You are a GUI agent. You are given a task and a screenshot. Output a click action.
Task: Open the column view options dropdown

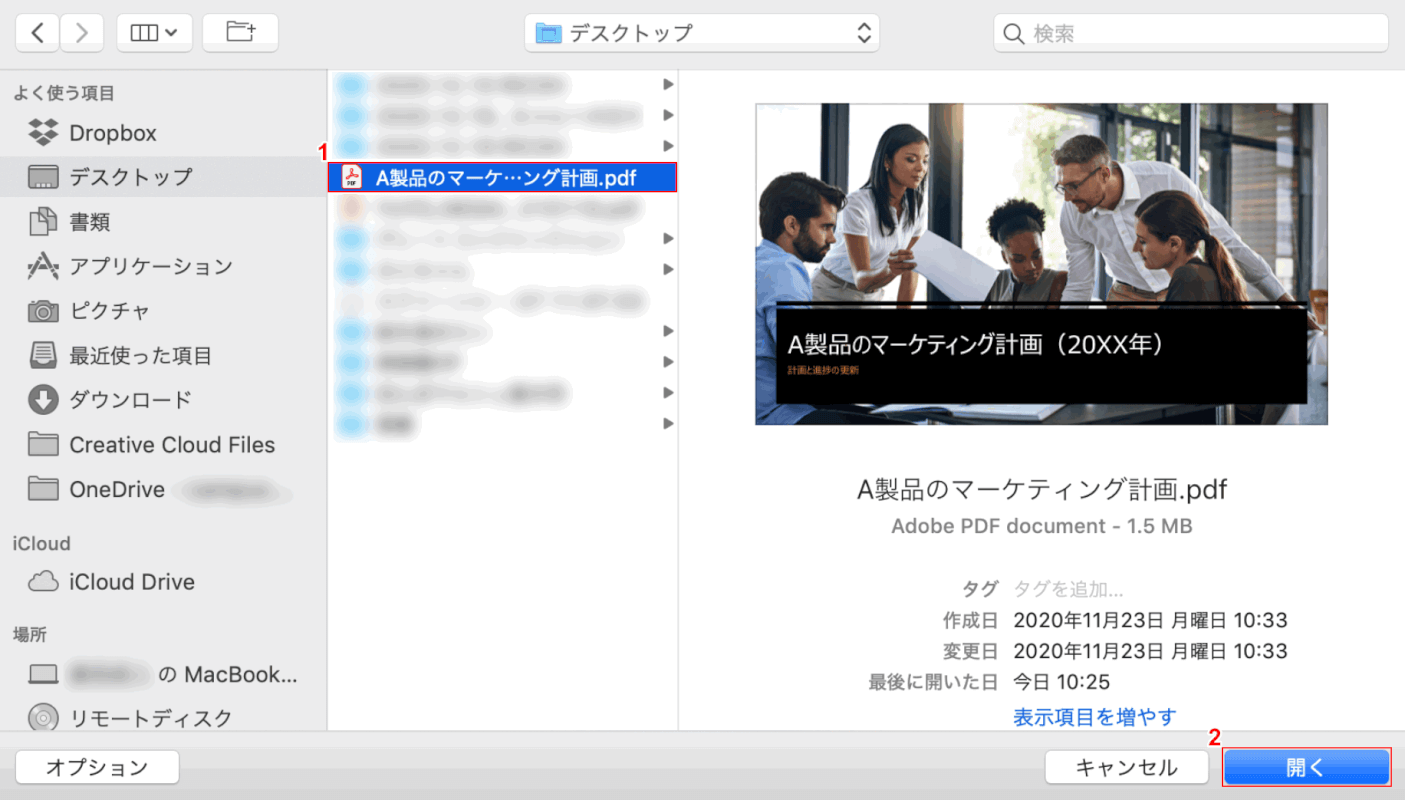coord(154,33)
